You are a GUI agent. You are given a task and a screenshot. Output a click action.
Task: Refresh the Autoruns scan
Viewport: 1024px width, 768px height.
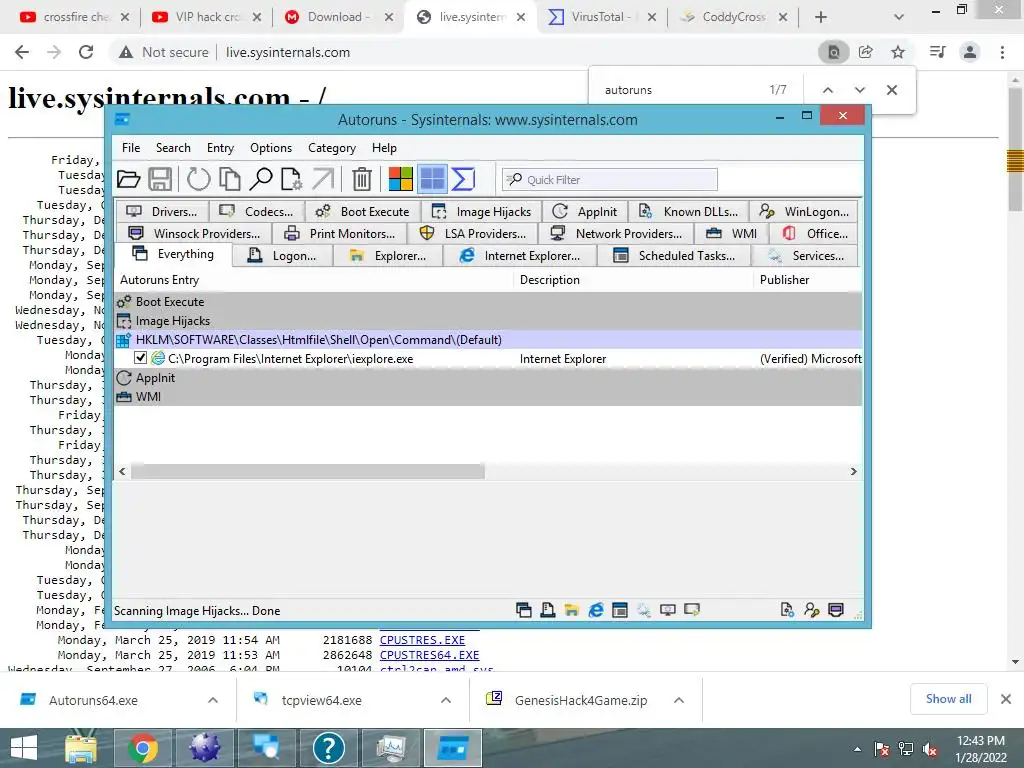(x=199, y=179)
